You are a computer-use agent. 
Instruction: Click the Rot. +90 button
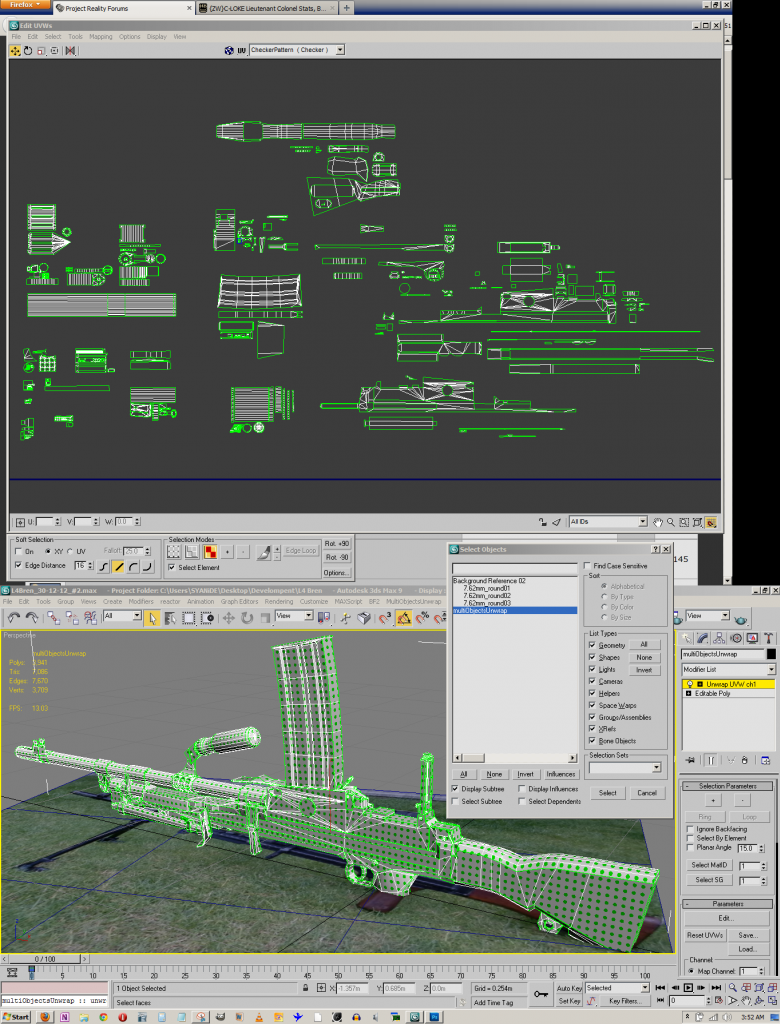pyautogui.click(x=336, y=544)
